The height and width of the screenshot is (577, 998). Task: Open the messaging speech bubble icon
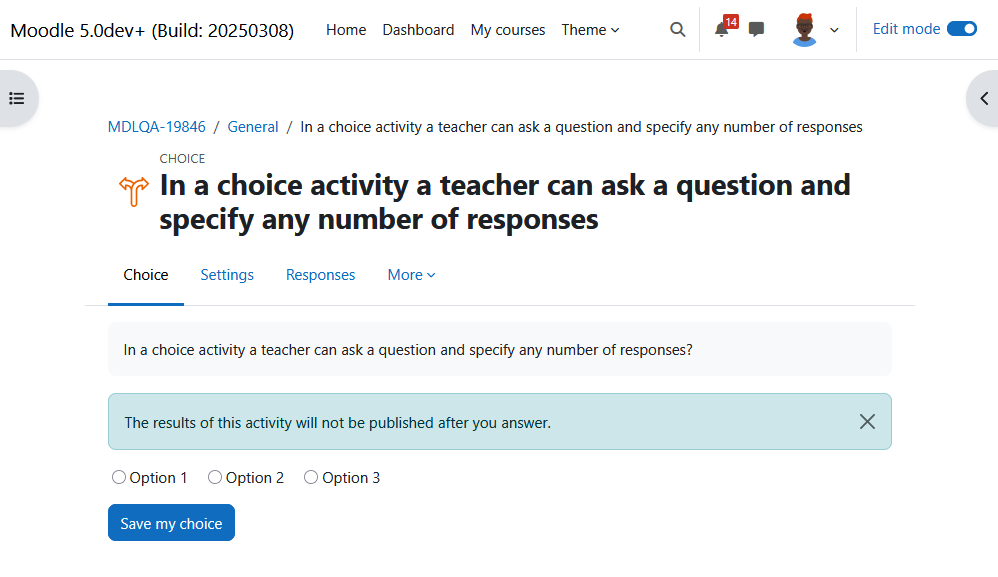(756, 29)
